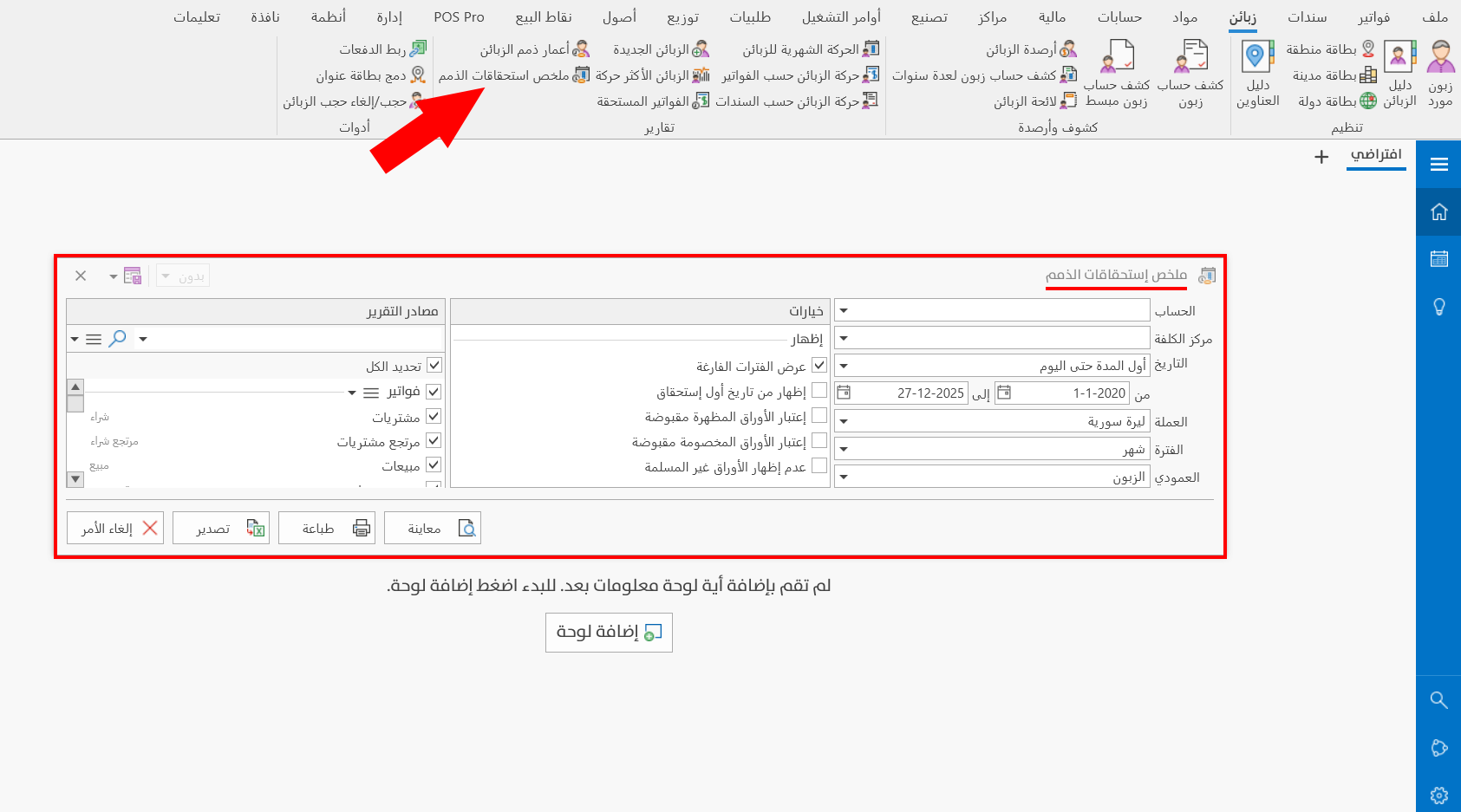Image resolution: width=1461 pixels, height=812 pixels.
Task: Expand the الحساب dropdown
Action: [842, 309]
